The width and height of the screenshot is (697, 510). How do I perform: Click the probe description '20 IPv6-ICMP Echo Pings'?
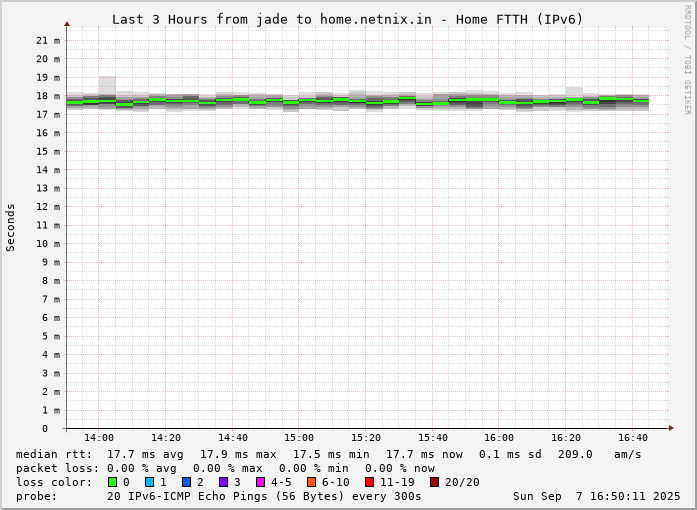point(187,496)
